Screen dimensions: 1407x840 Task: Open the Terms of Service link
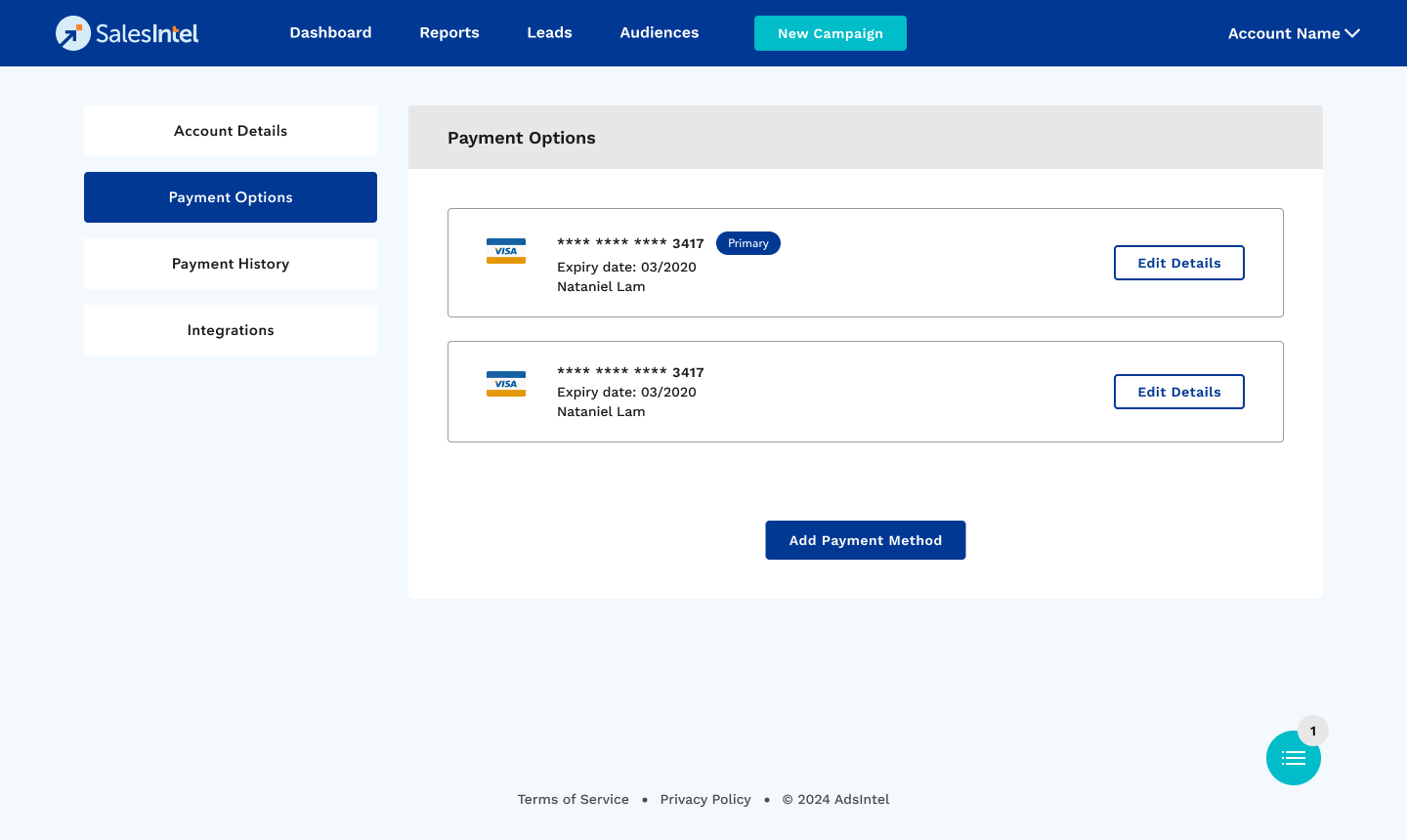574,799
